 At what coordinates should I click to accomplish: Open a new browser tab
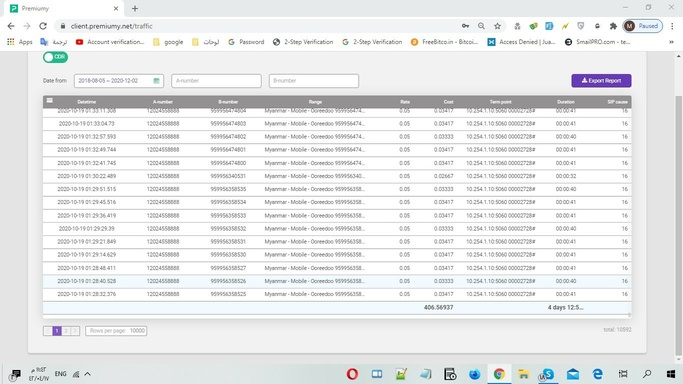135,8
